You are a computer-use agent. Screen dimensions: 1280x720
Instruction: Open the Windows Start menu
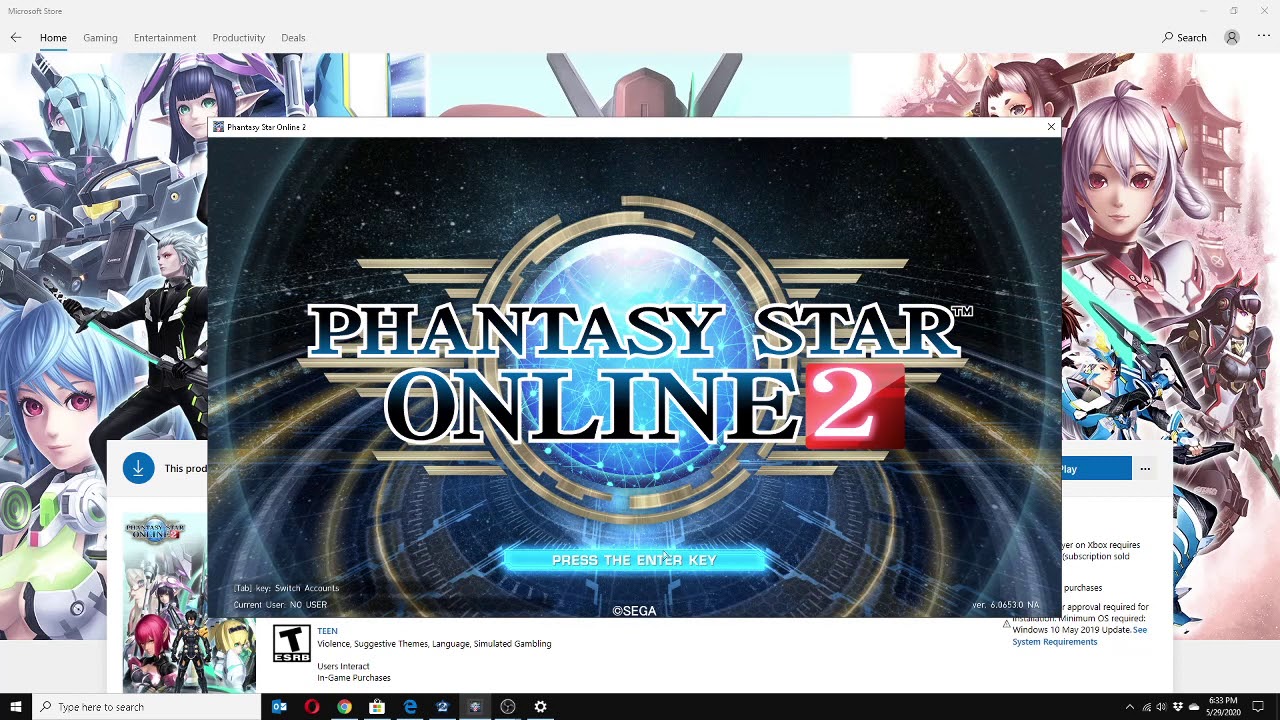pos(15,707)
